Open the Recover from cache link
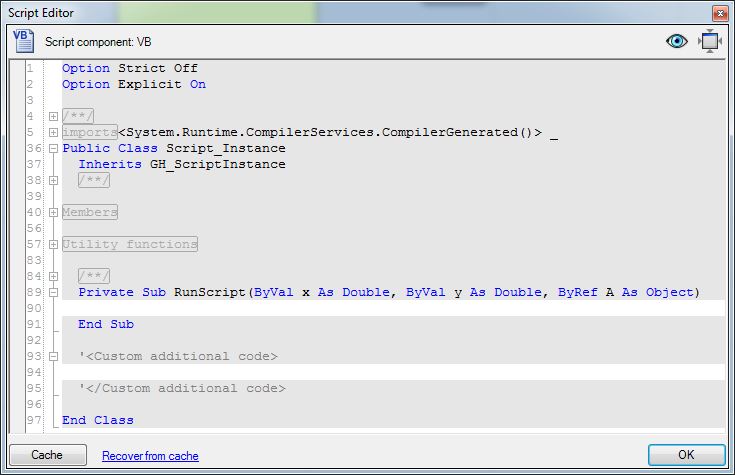The width and height of the screenshot is (735, 475). 150,456
